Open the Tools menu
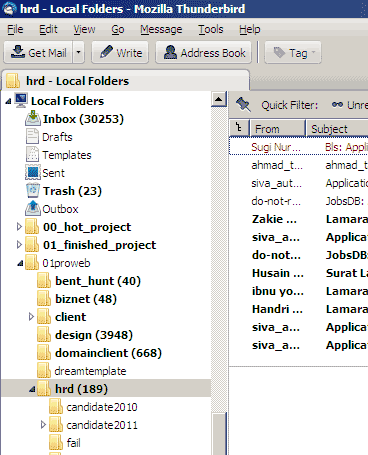The width and height of the screenshot is (368, 455). tap(211, 29)
